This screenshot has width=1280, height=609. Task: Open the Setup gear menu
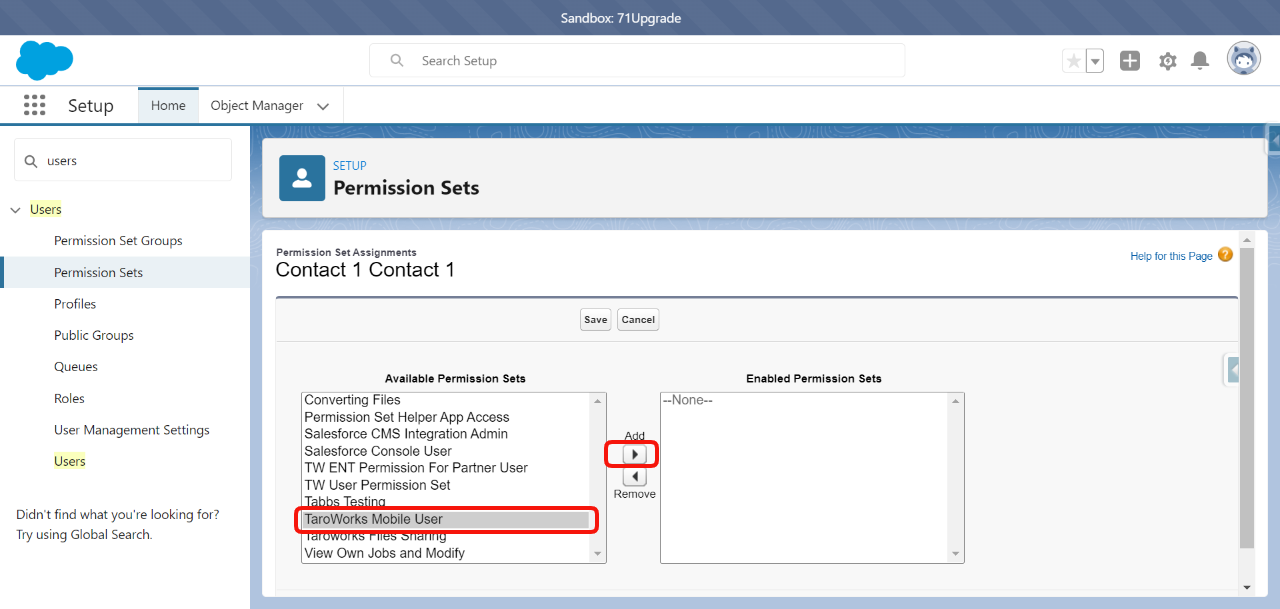[x=1167, y=61]
